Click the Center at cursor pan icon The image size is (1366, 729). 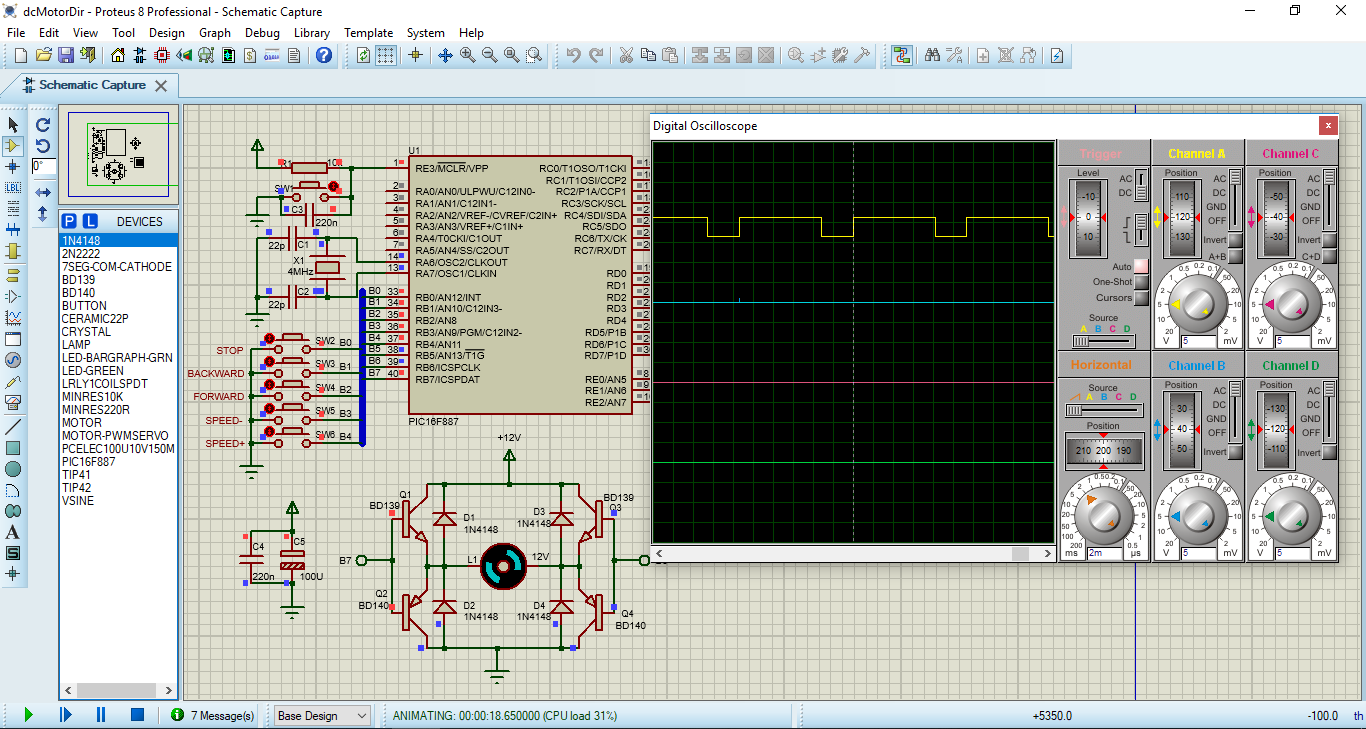tap(446, 55)
